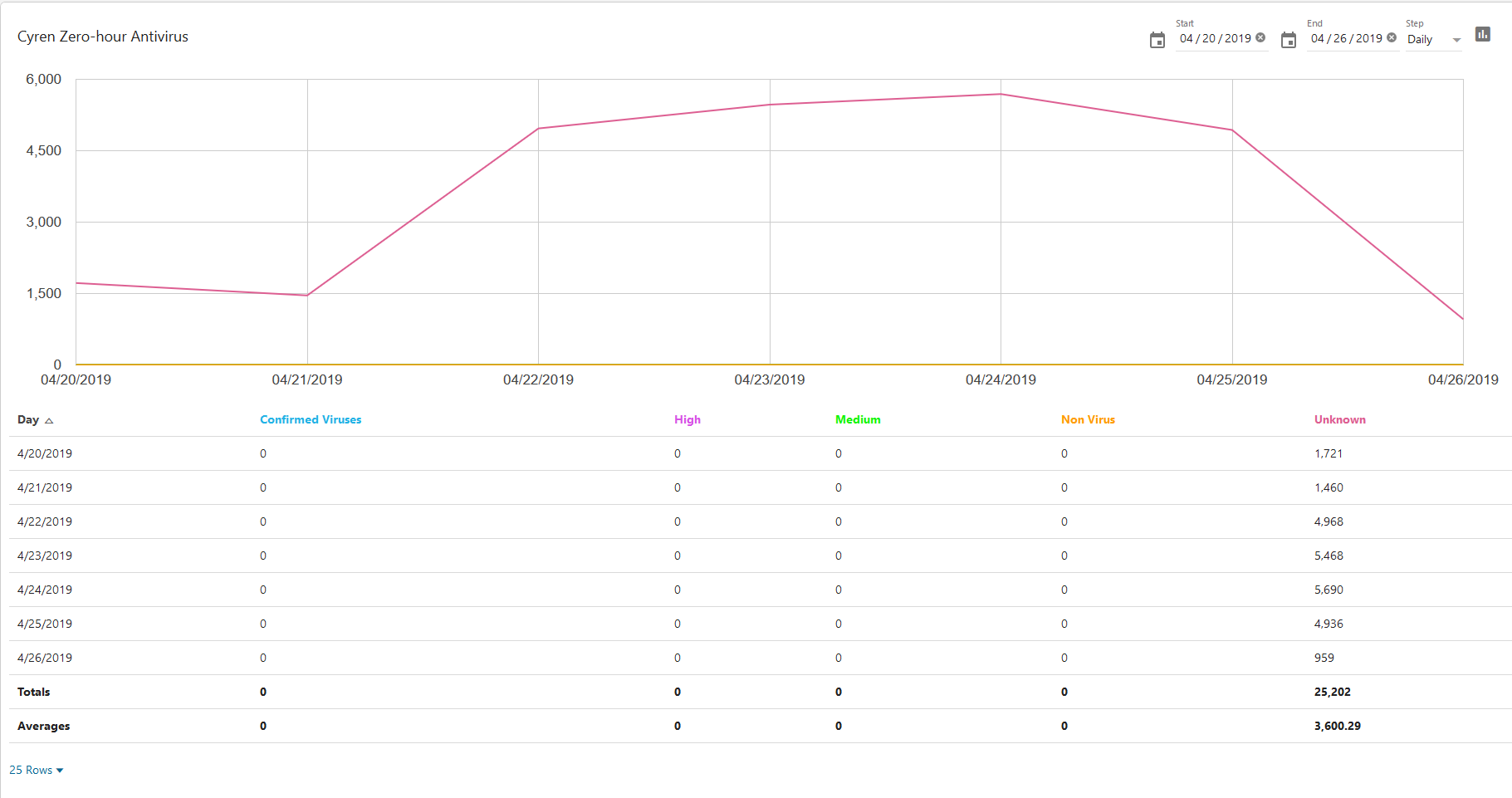Toggle the Confirmed Viruses series
This screenshot has width=1512, height=798.
coord(311,419)
